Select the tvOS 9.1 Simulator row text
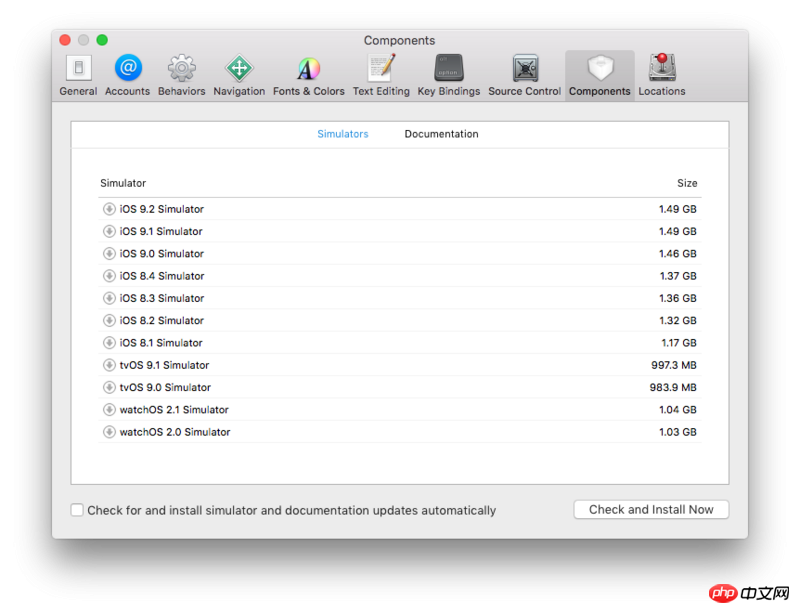 [x=164, y=365]
